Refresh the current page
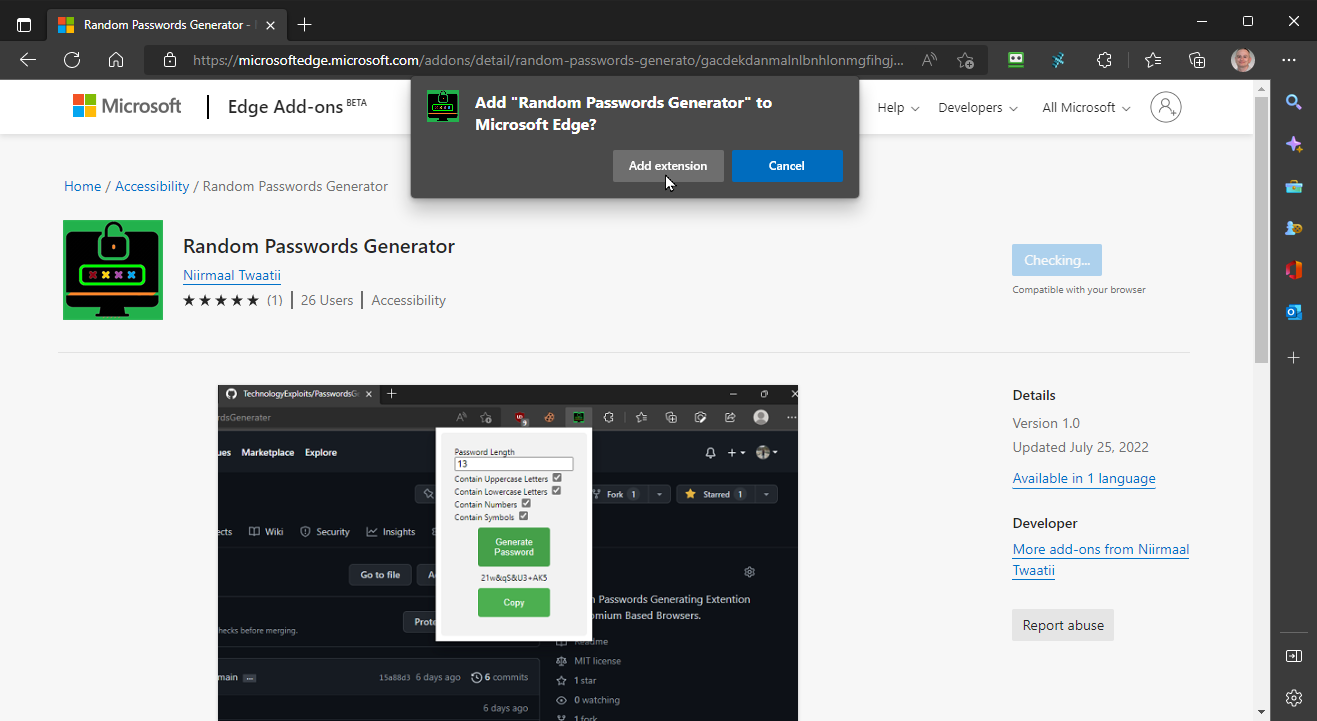1317x721 pixels. pos(72,60)
